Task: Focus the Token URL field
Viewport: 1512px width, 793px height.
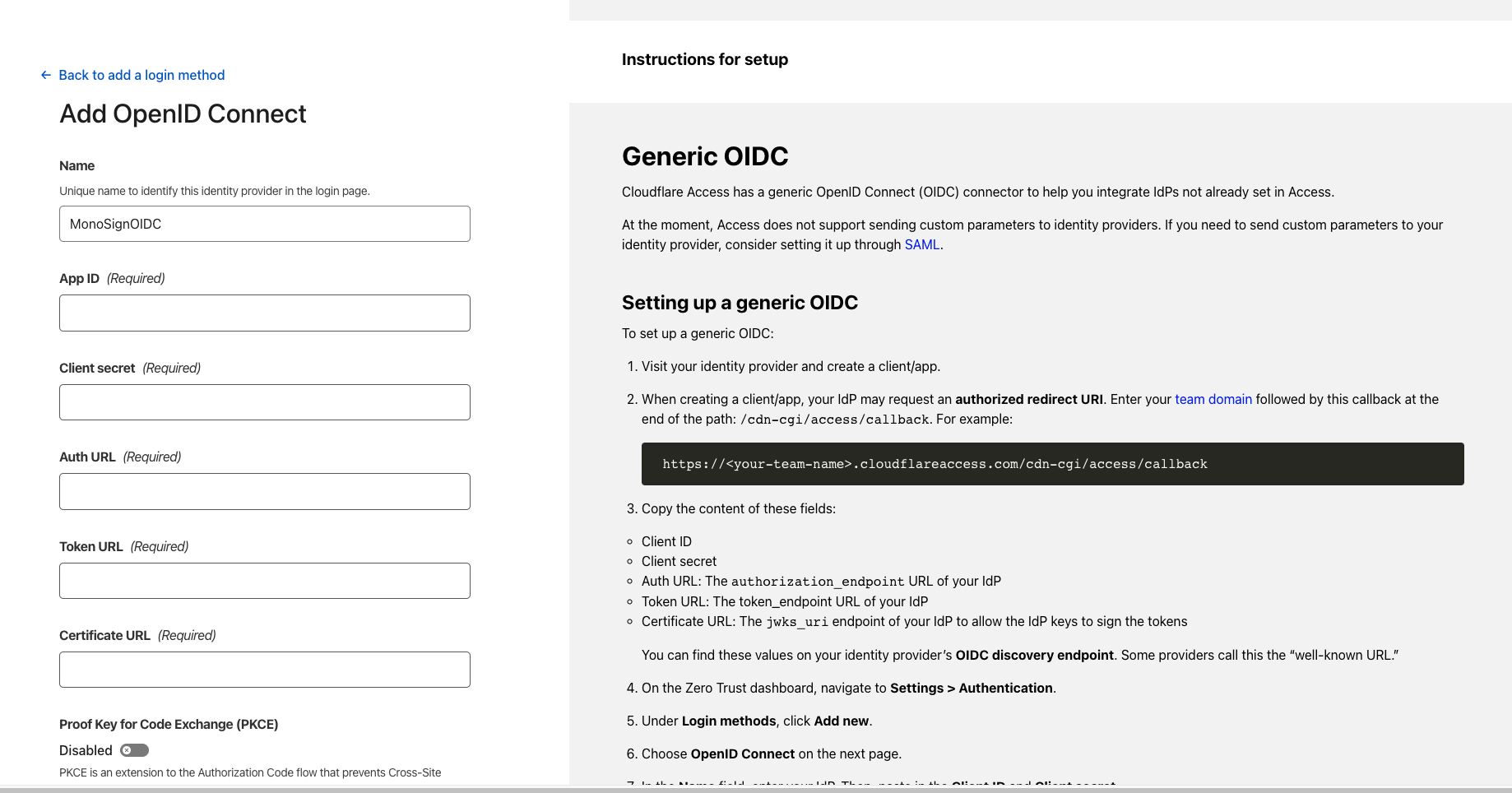Action: [x=264, y=581]
